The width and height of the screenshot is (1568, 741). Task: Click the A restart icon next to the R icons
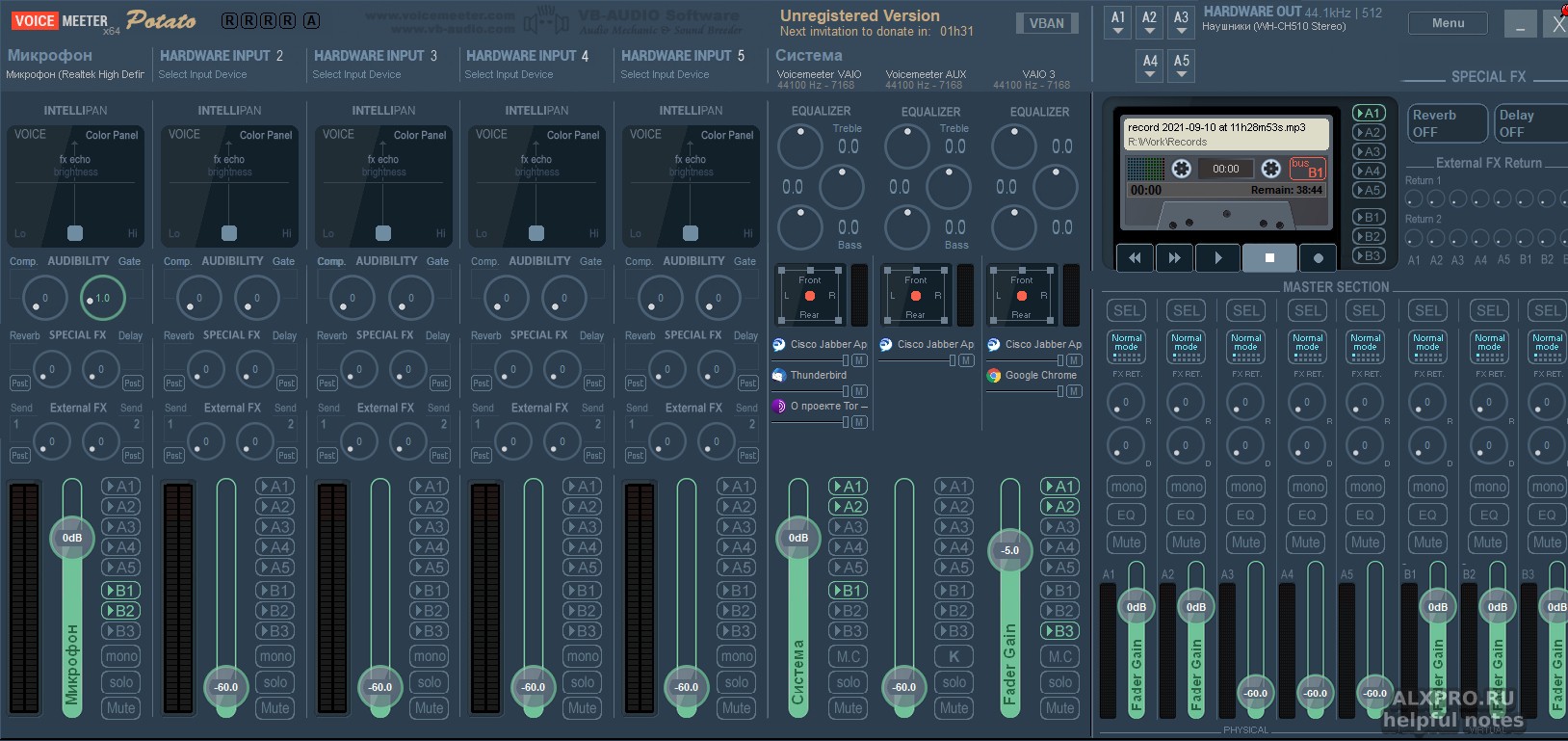[311, 20]
